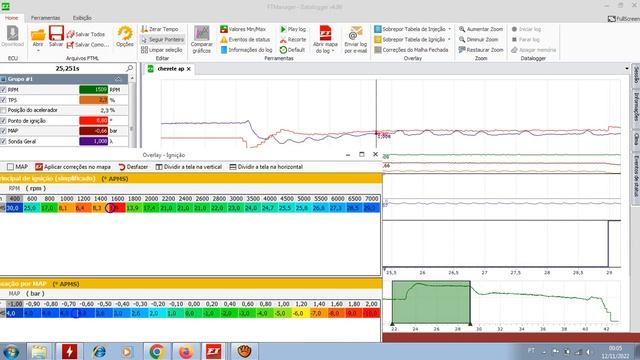Click Aumentar Zoom
Viewport: 640px width, 360px height.
(481, 29)
